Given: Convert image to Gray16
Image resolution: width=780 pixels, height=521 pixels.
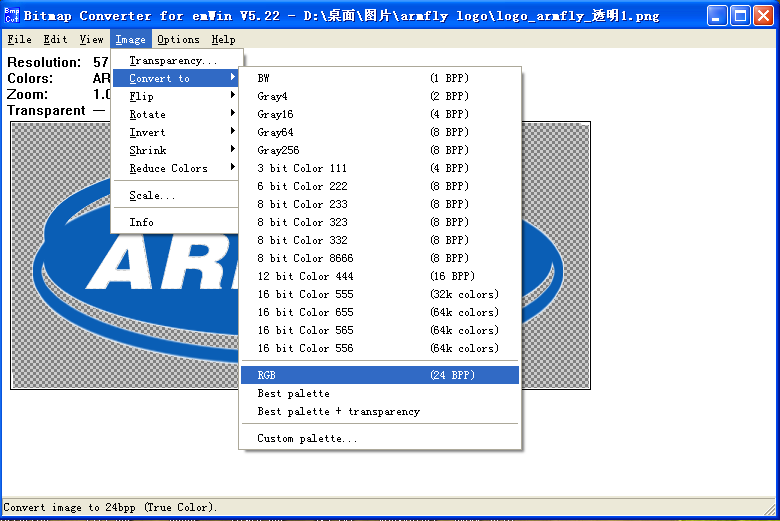Looking at the screenshot, I should (x=380, y=113).
